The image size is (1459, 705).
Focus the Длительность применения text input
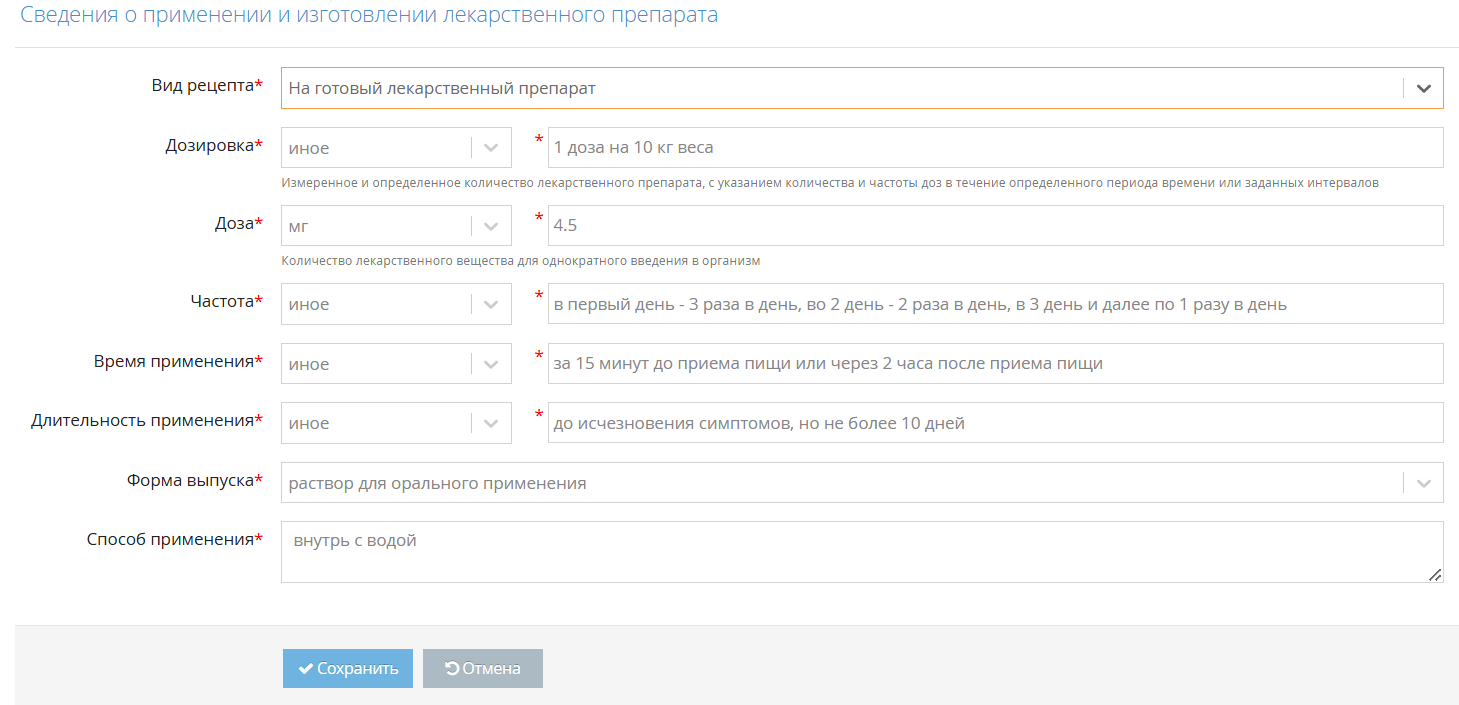pos(994,423)
